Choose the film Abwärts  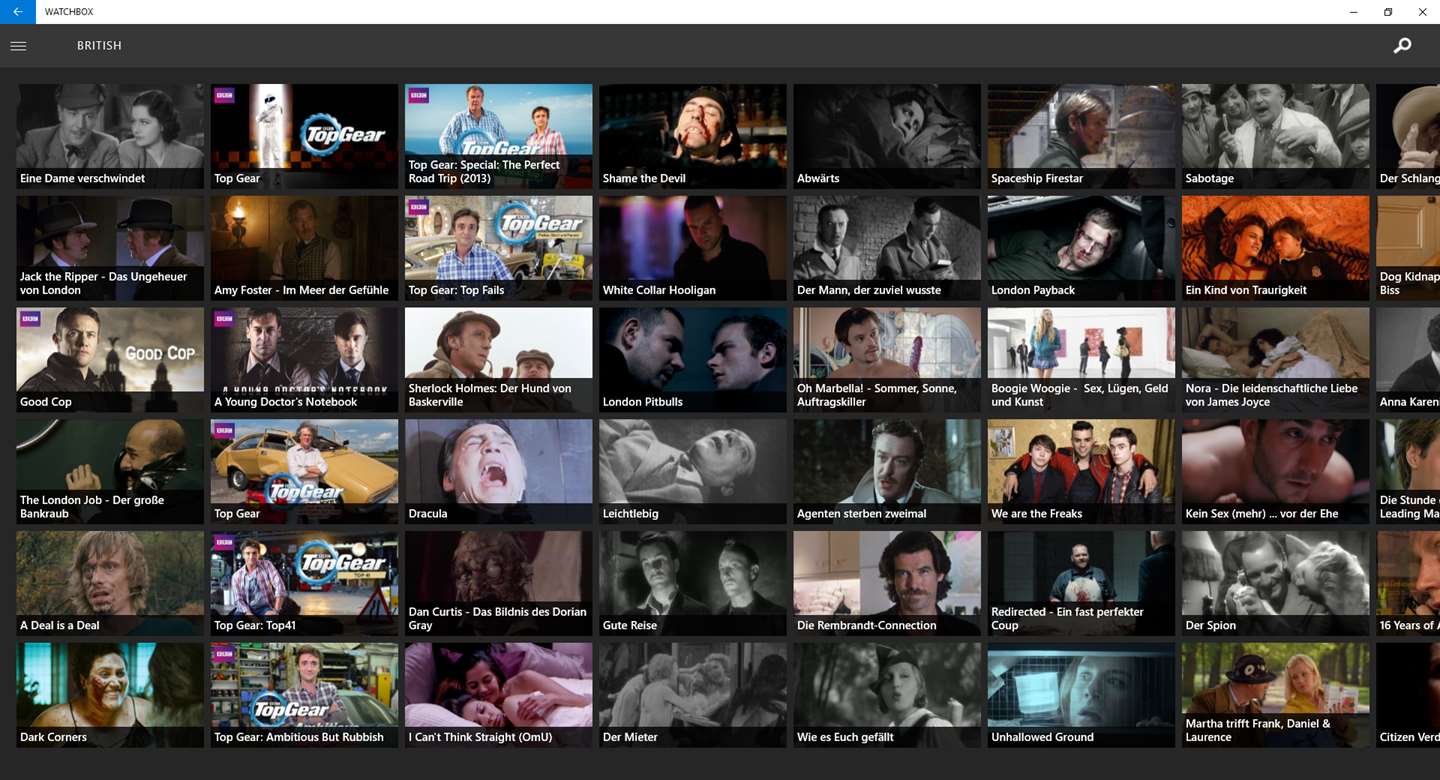pyautogui.click(x=887, y=136)
